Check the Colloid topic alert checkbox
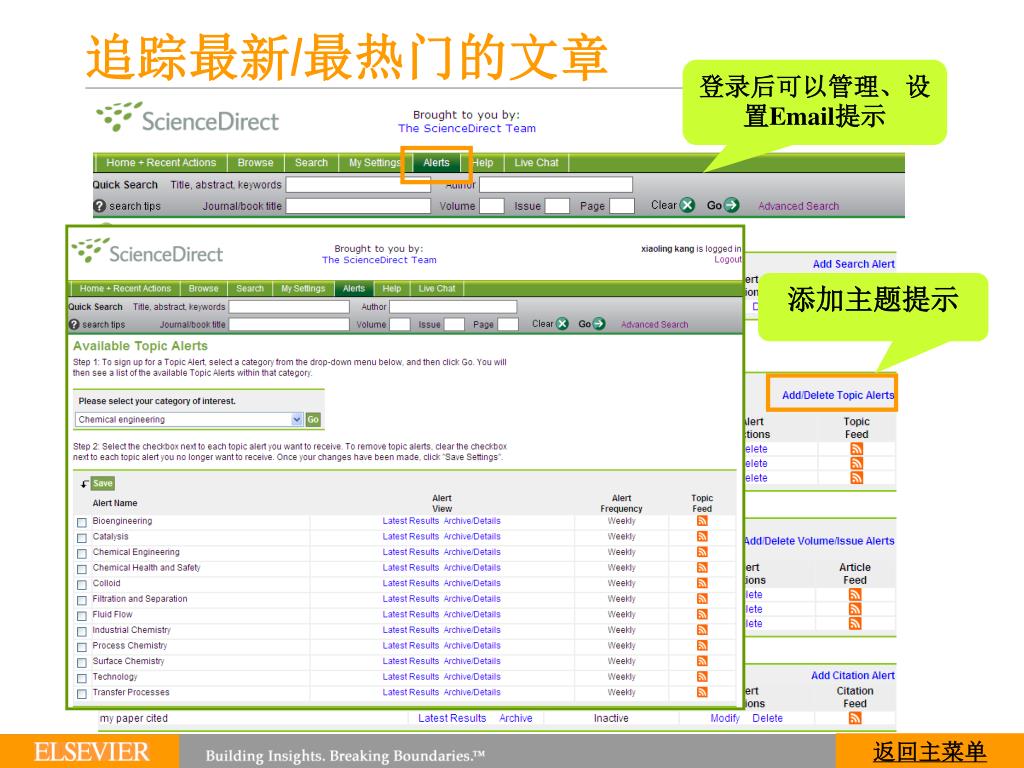This screenshot has height=768, width=1024. (82, 585)
